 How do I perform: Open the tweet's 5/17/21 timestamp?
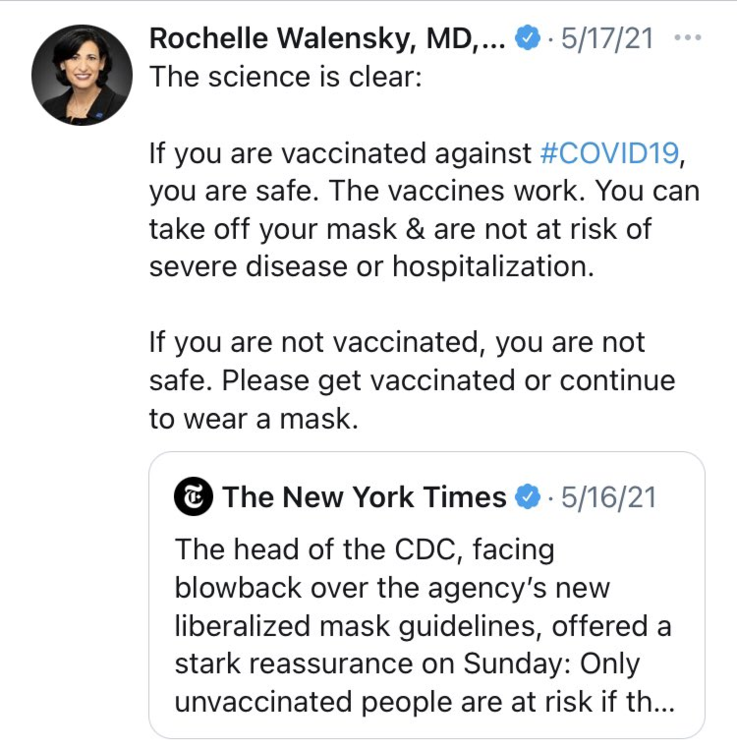(607, 40)
